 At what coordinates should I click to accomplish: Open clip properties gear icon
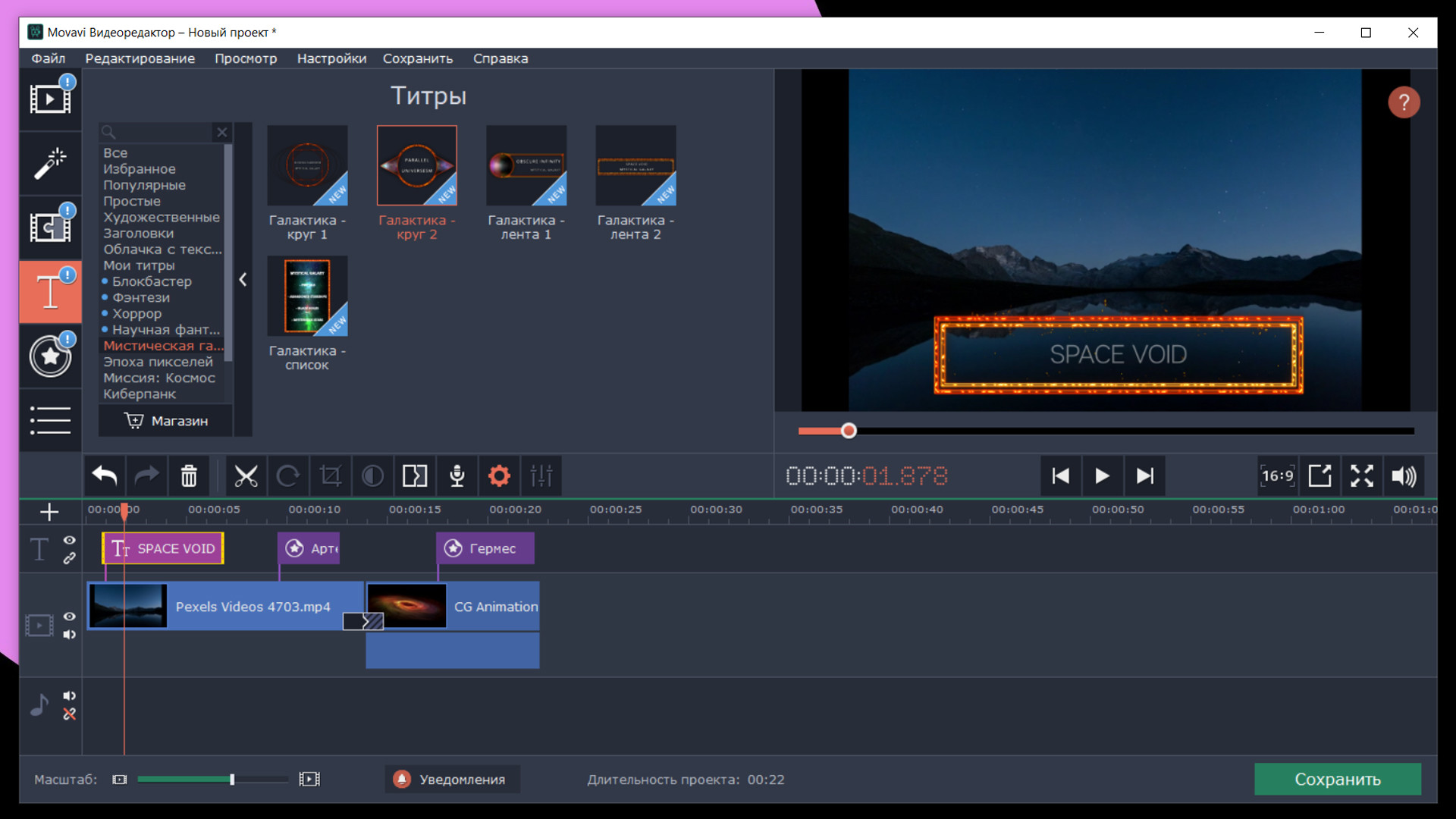pyautogui.click(x=499, y=476)
